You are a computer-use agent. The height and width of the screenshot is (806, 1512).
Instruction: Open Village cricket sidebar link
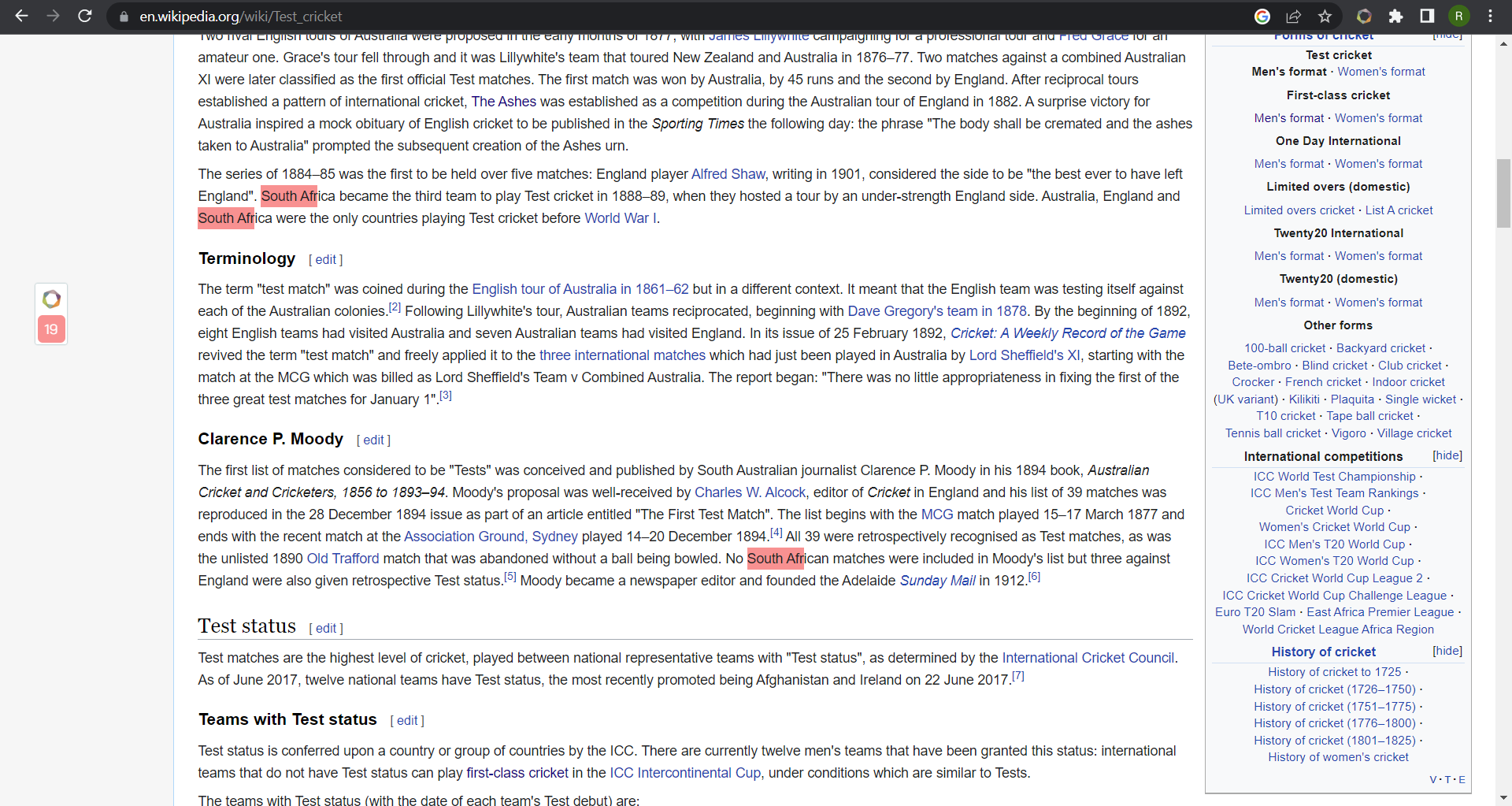pyautogui.click(x=1414, y=433)
